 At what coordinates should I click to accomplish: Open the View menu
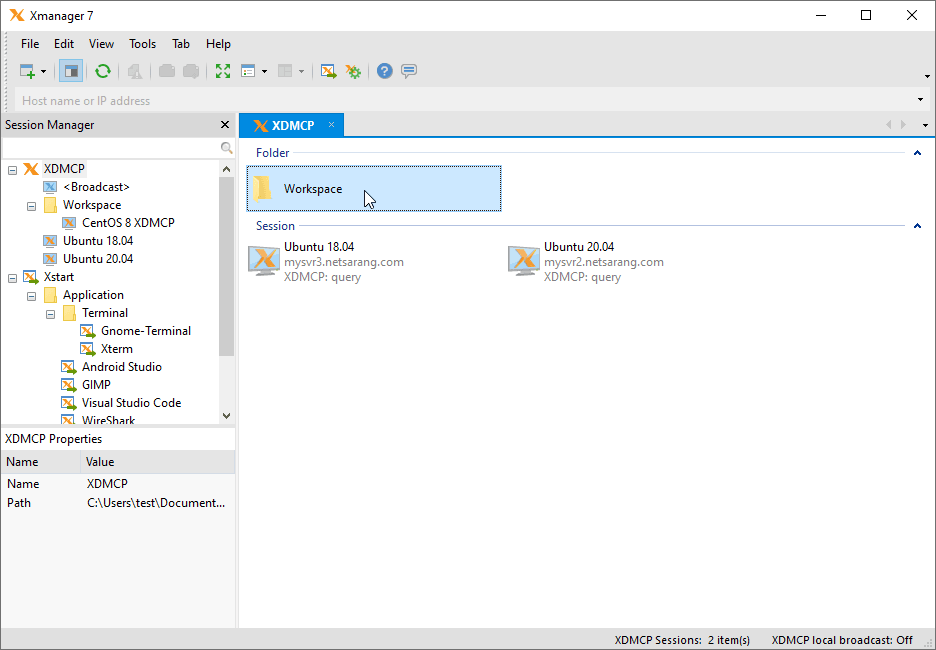coord(101,44)
